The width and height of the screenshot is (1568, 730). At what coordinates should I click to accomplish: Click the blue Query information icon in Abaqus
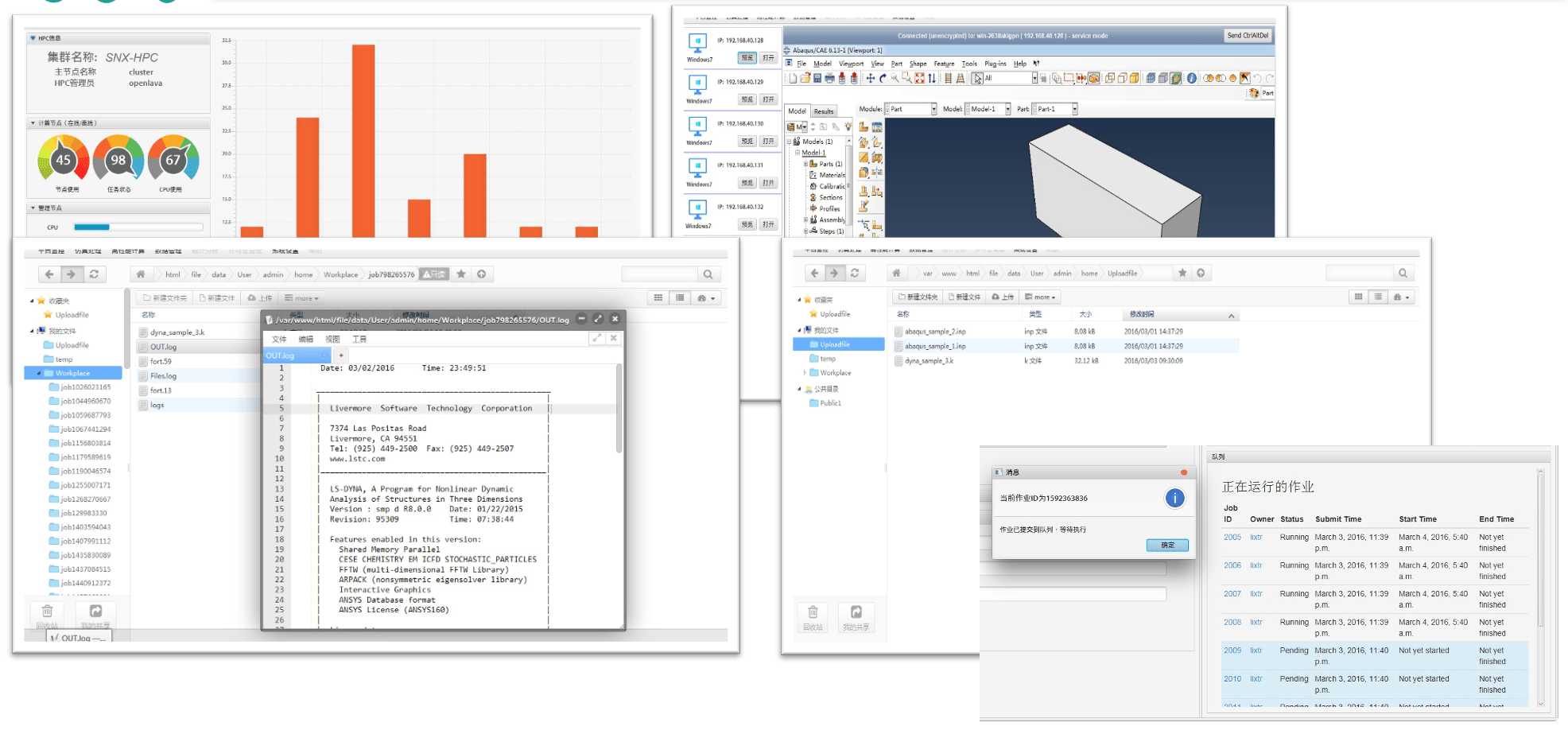1191,78
